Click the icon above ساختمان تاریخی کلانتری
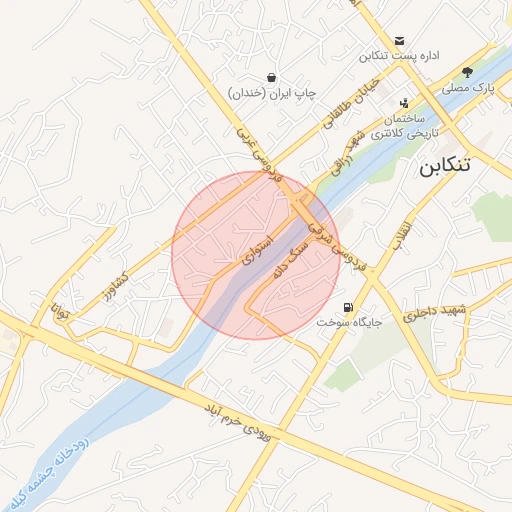This screenshot has height=512, width=512. tap(404, 103)
